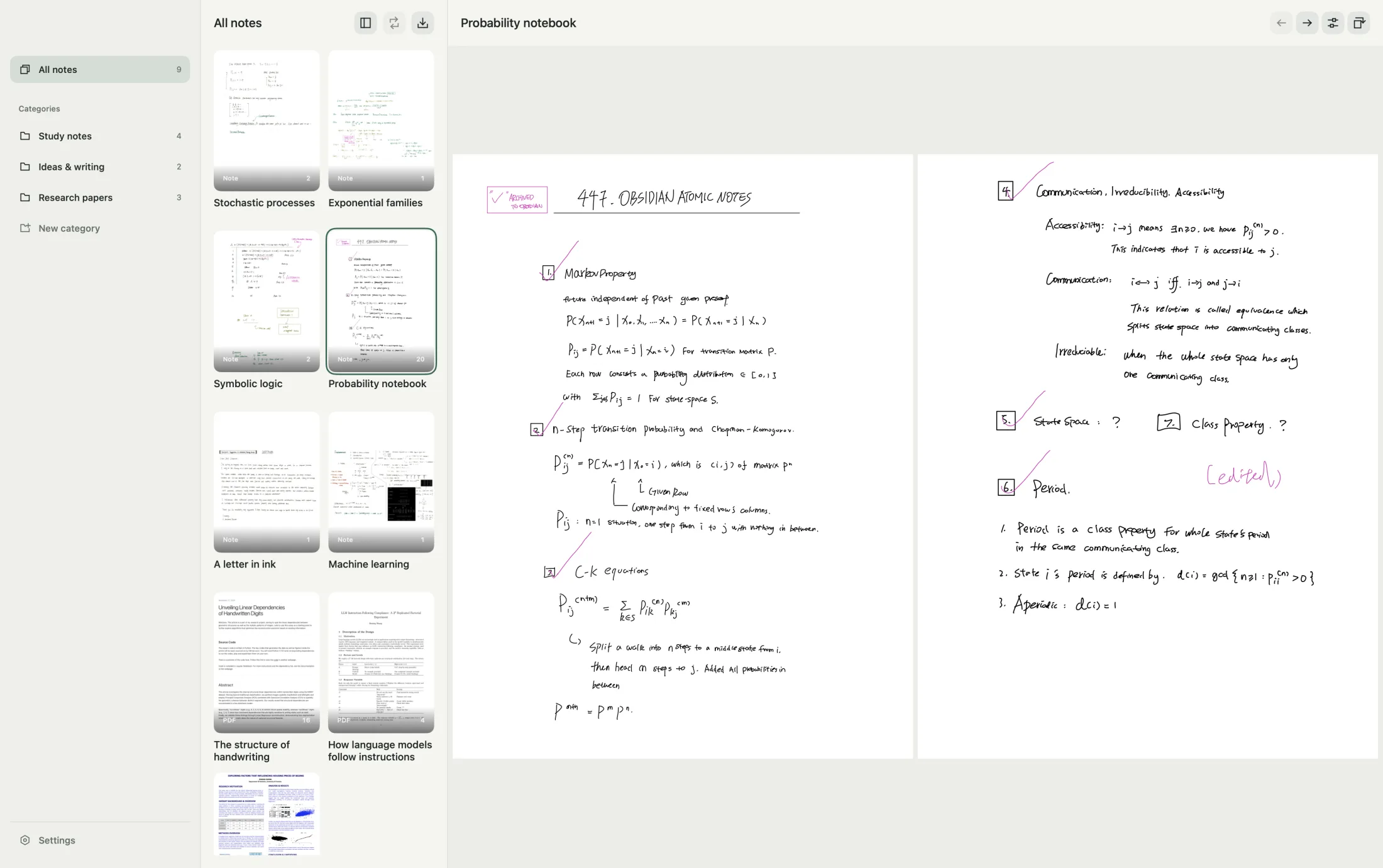
Task: Open the Machine learning note thumbnail
Action: coord(381,482)
